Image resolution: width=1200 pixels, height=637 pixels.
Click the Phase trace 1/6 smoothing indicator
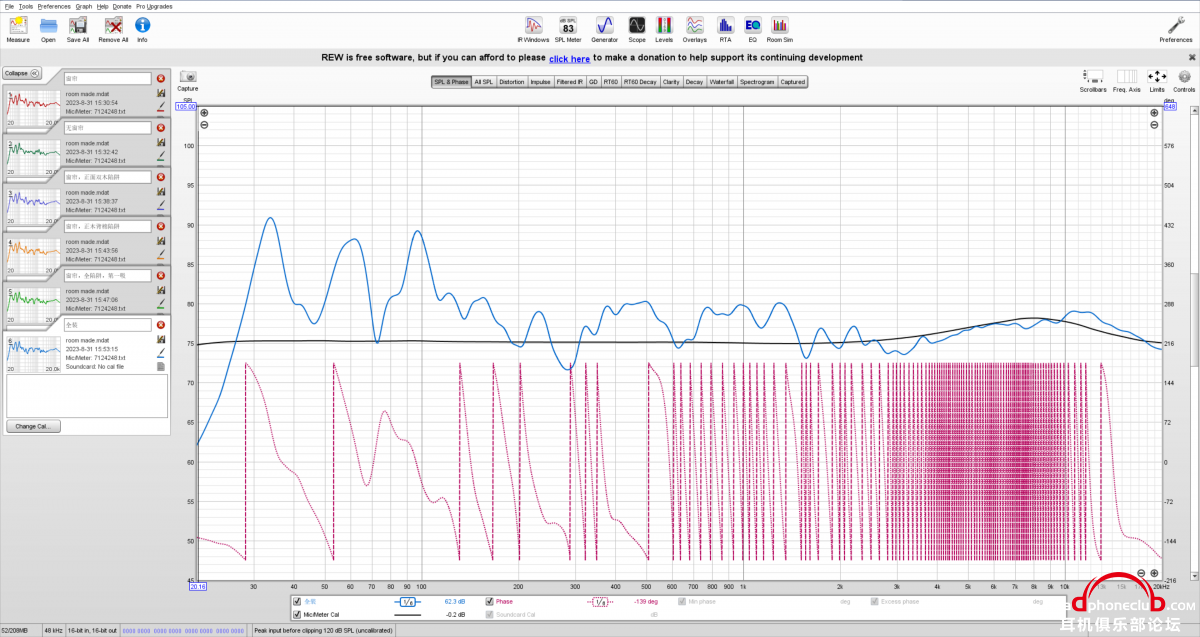[600, 602]
